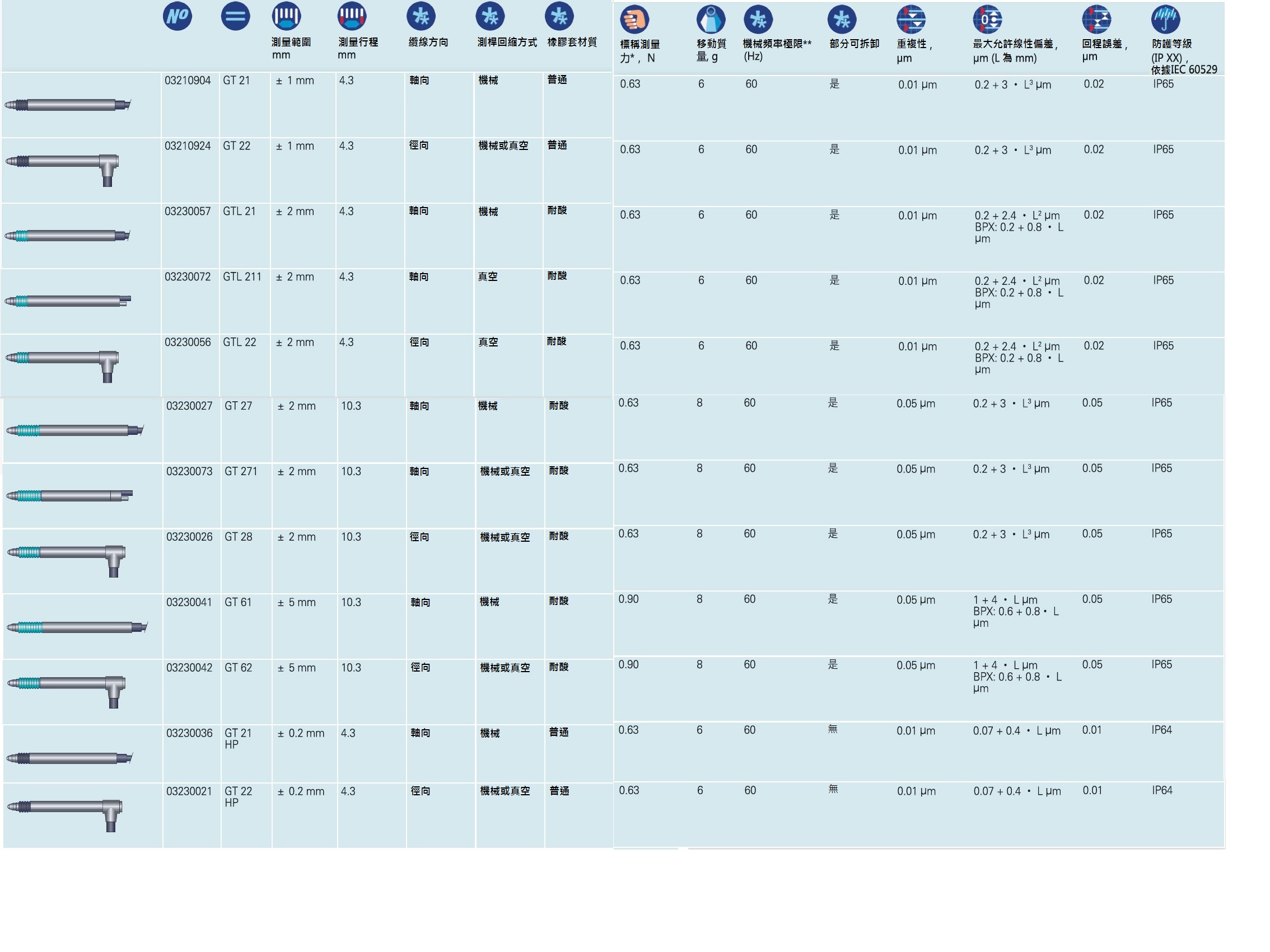The width and height of the screenshot is (1270, 952).
Task: Click the 10.3 travel value for GT 28
Action: [x=351, y=537]
